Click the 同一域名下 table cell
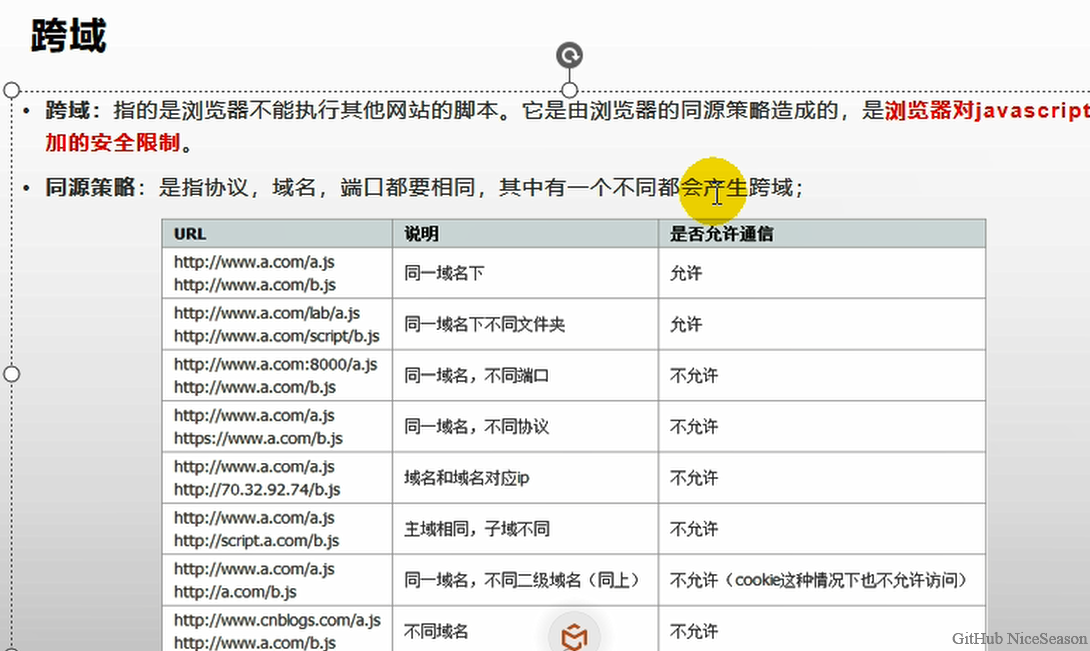The height and width of the screenshot is (651, 1090). pyautogui.click(x=444, y=273)
